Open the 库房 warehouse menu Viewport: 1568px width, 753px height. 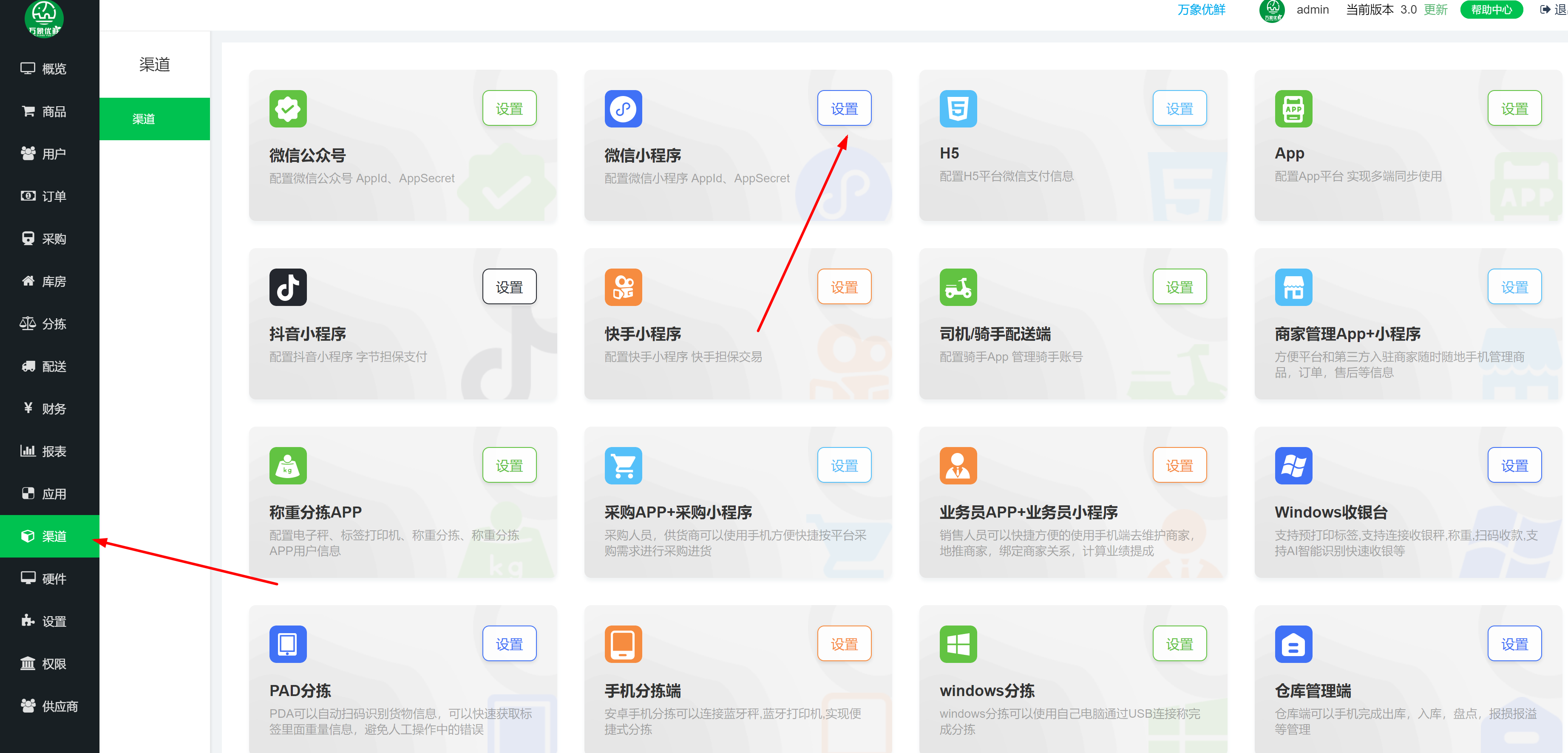tap(49, 281)
